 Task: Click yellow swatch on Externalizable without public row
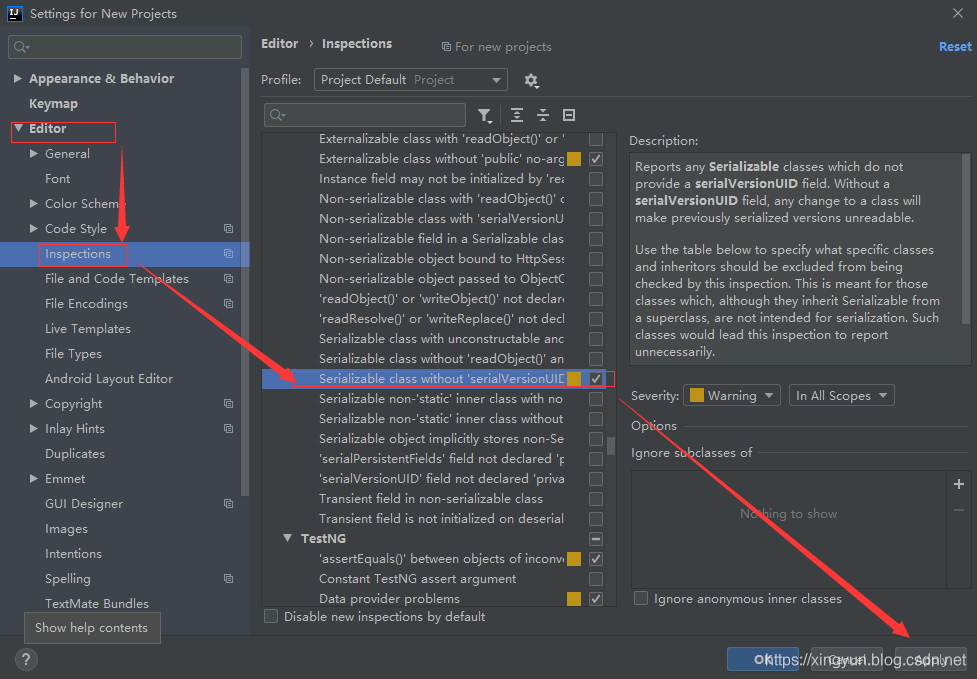coord(574,159)
